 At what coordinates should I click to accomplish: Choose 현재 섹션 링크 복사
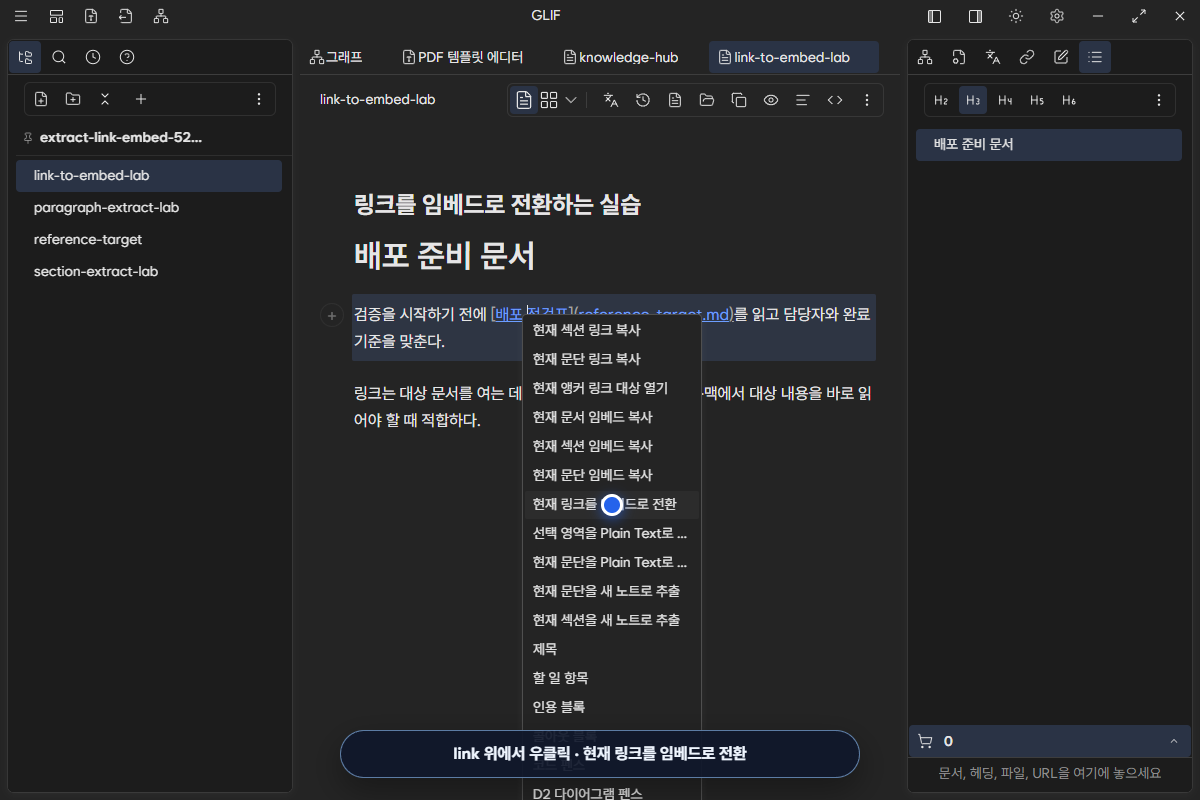coord(611,330)
